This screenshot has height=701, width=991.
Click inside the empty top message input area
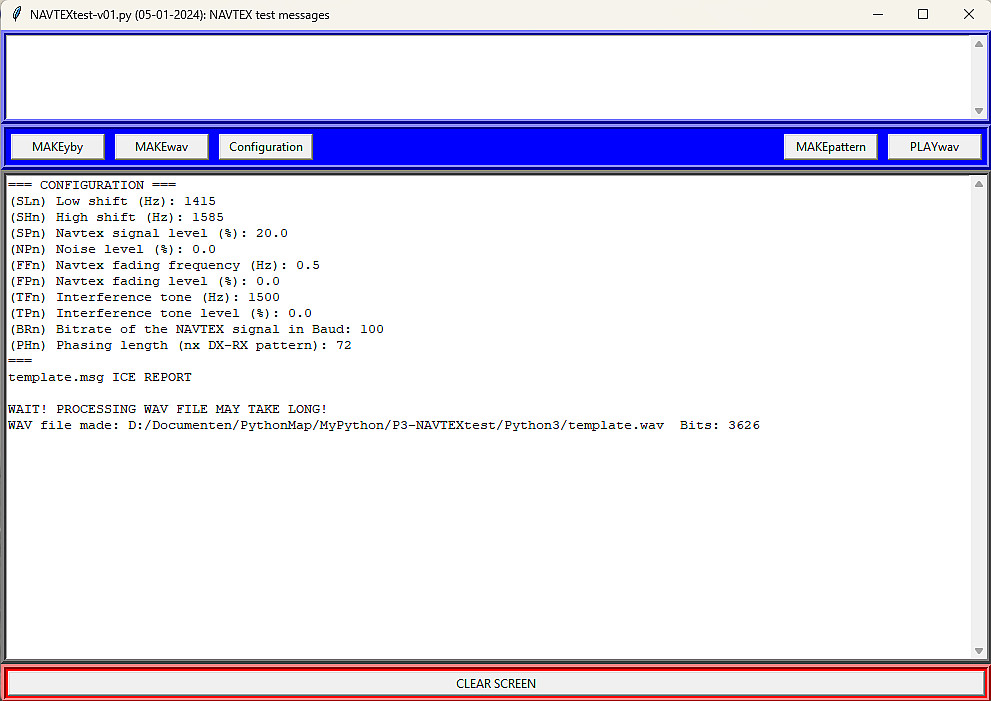point(488,77)
